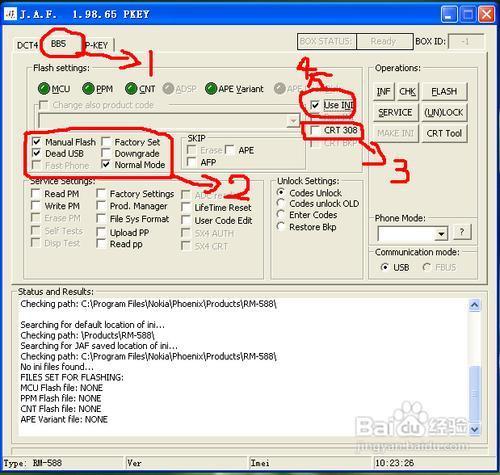This screenshot has height=475, width=500.
Task: Uncheck the Manual Flash checkbox
Action: [36, 142]
